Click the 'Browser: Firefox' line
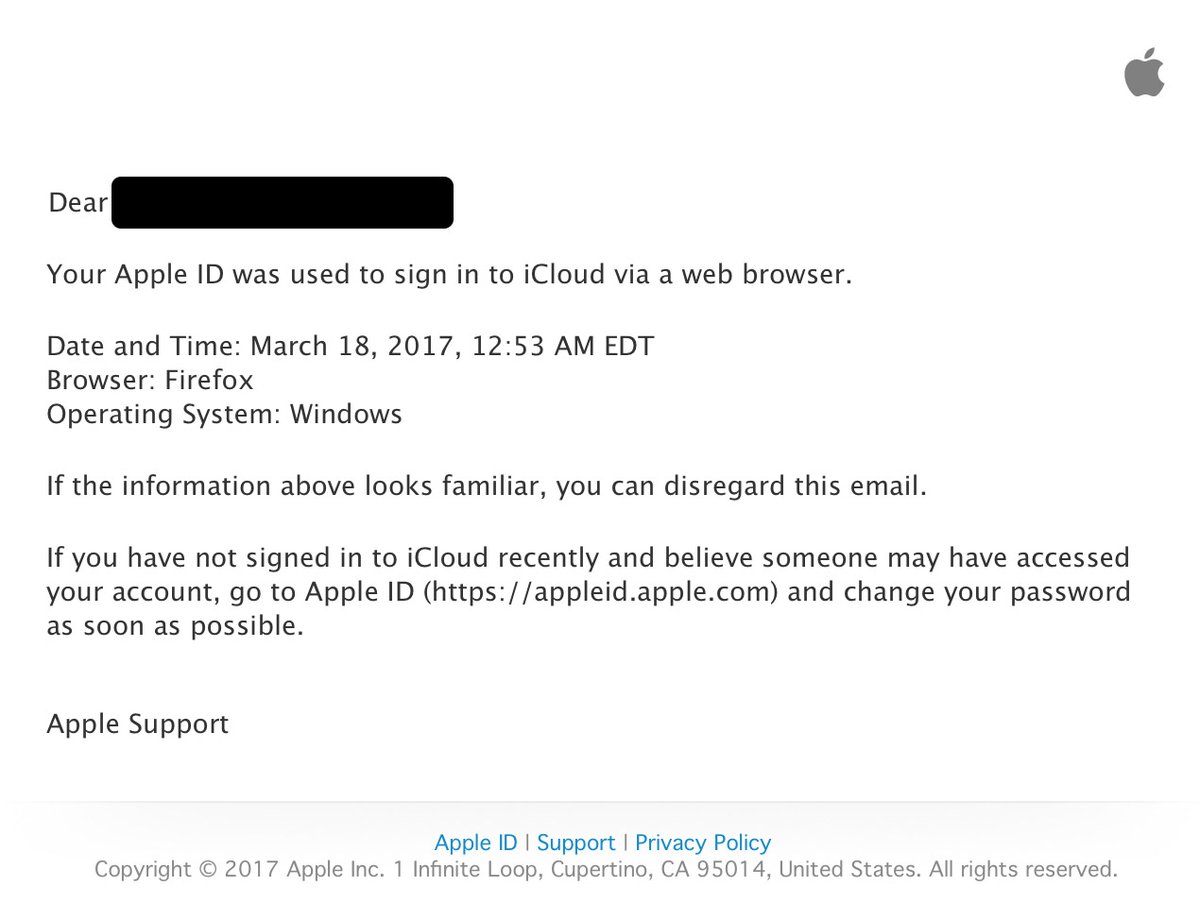Viewport: 1200px width, 920px height. [150, 380]
